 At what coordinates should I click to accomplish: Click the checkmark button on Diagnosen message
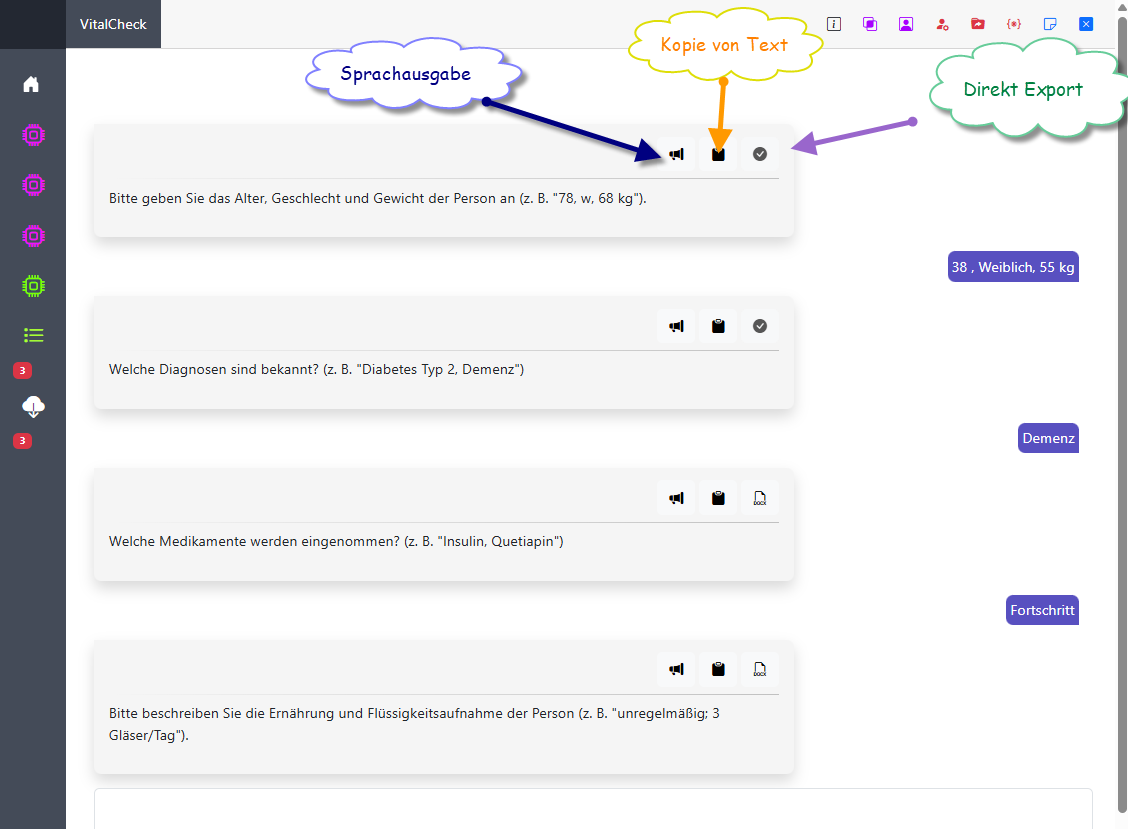pyautogui.click(x=760, y=326)
